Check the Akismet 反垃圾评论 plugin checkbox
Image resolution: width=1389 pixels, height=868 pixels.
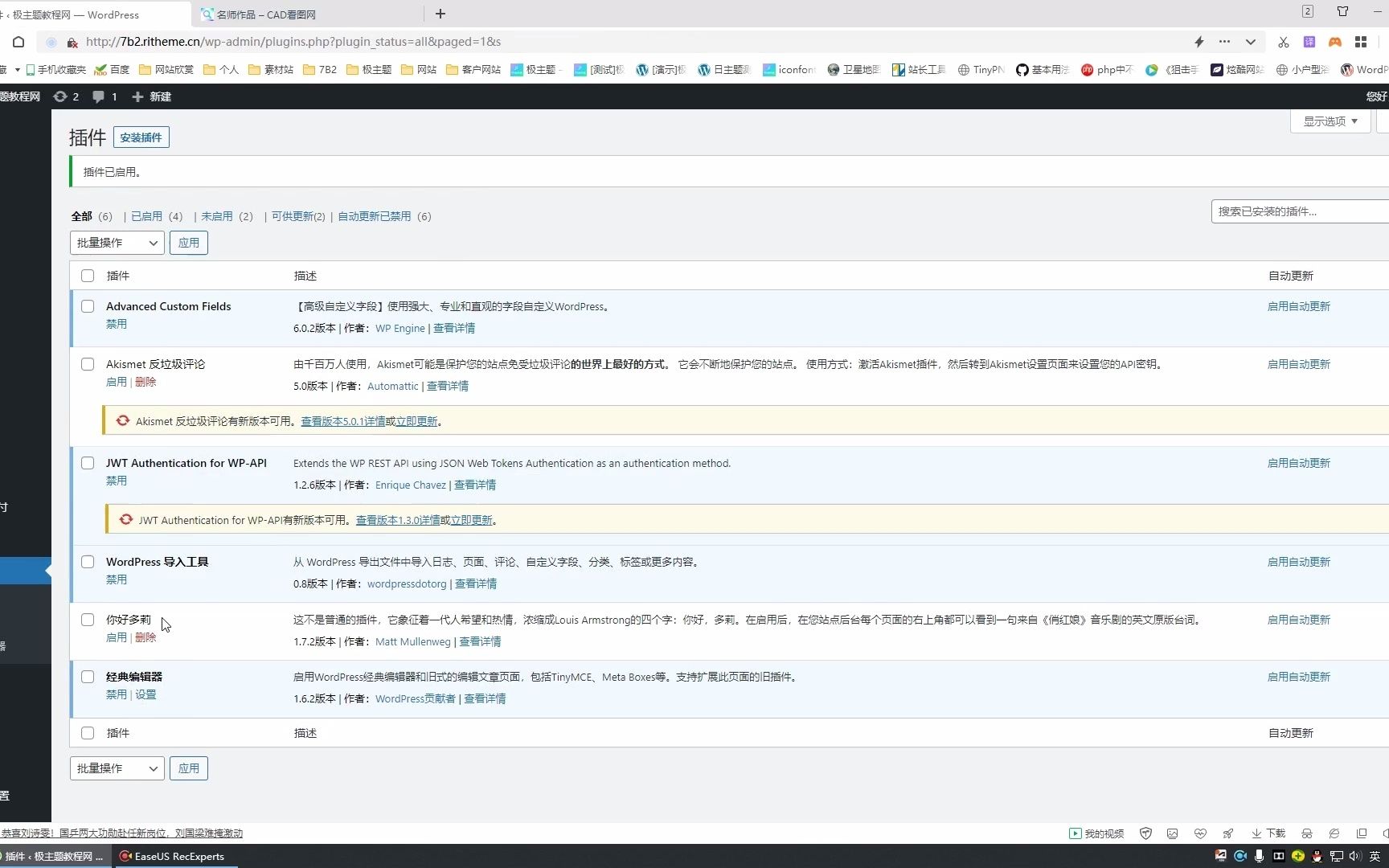[x=88, y=364]
